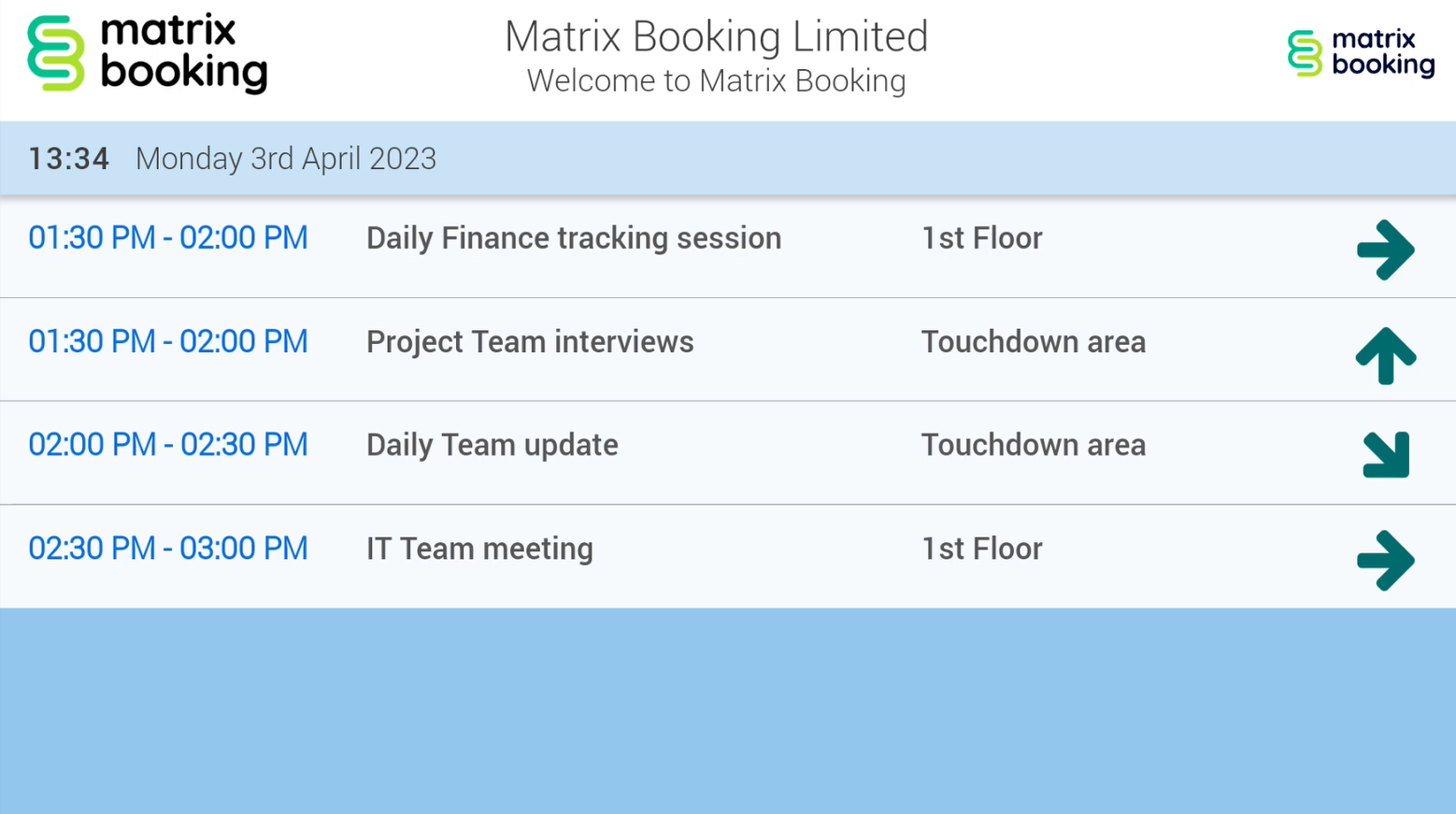1456x814 pixels.
Task: Click the Matrix Booking Limited heading
Action: [x=716, y=37]
